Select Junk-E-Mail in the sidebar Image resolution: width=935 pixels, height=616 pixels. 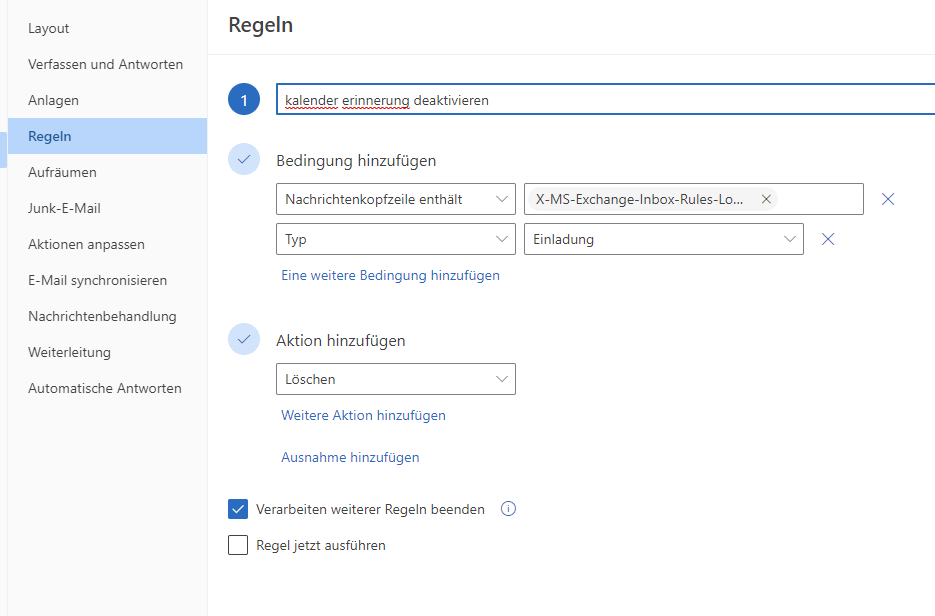pos(64,208)
